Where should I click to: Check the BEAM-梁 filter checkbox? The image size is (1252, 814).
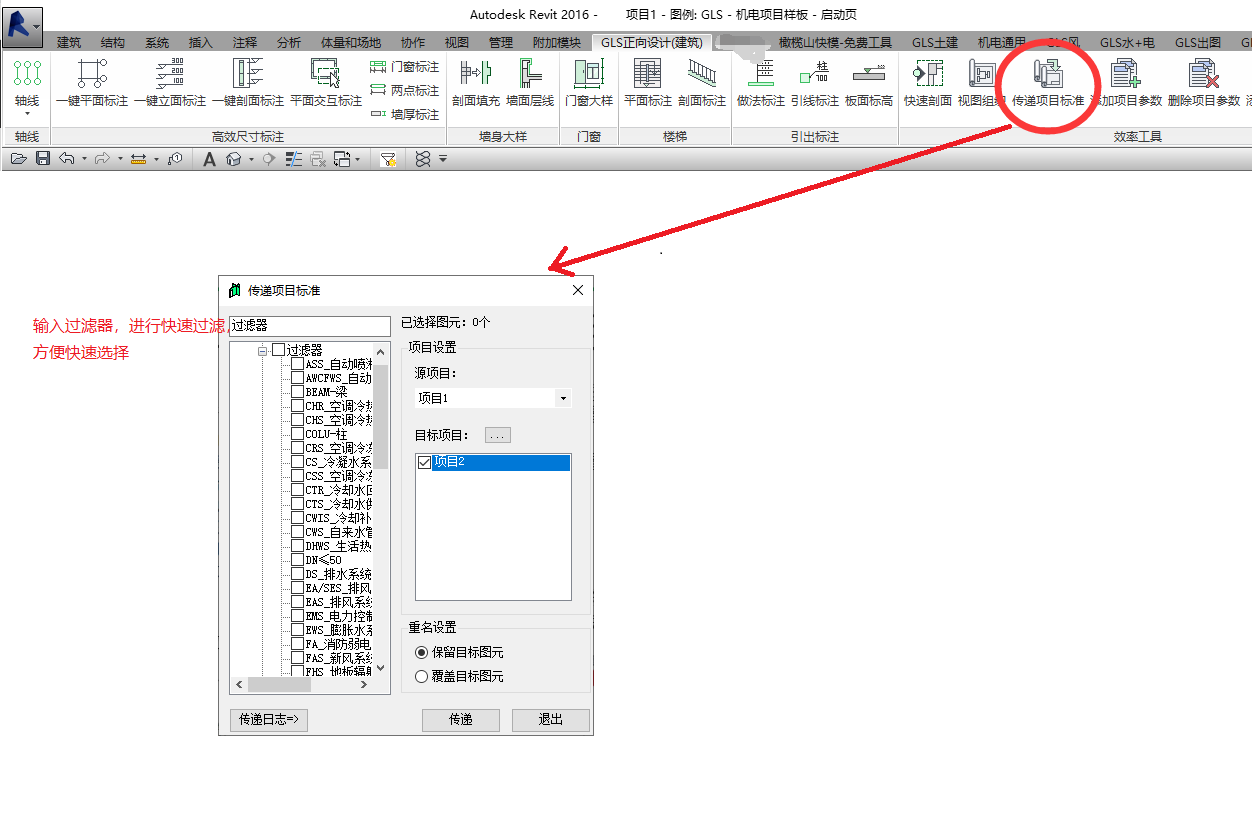(x=297, y=392)
